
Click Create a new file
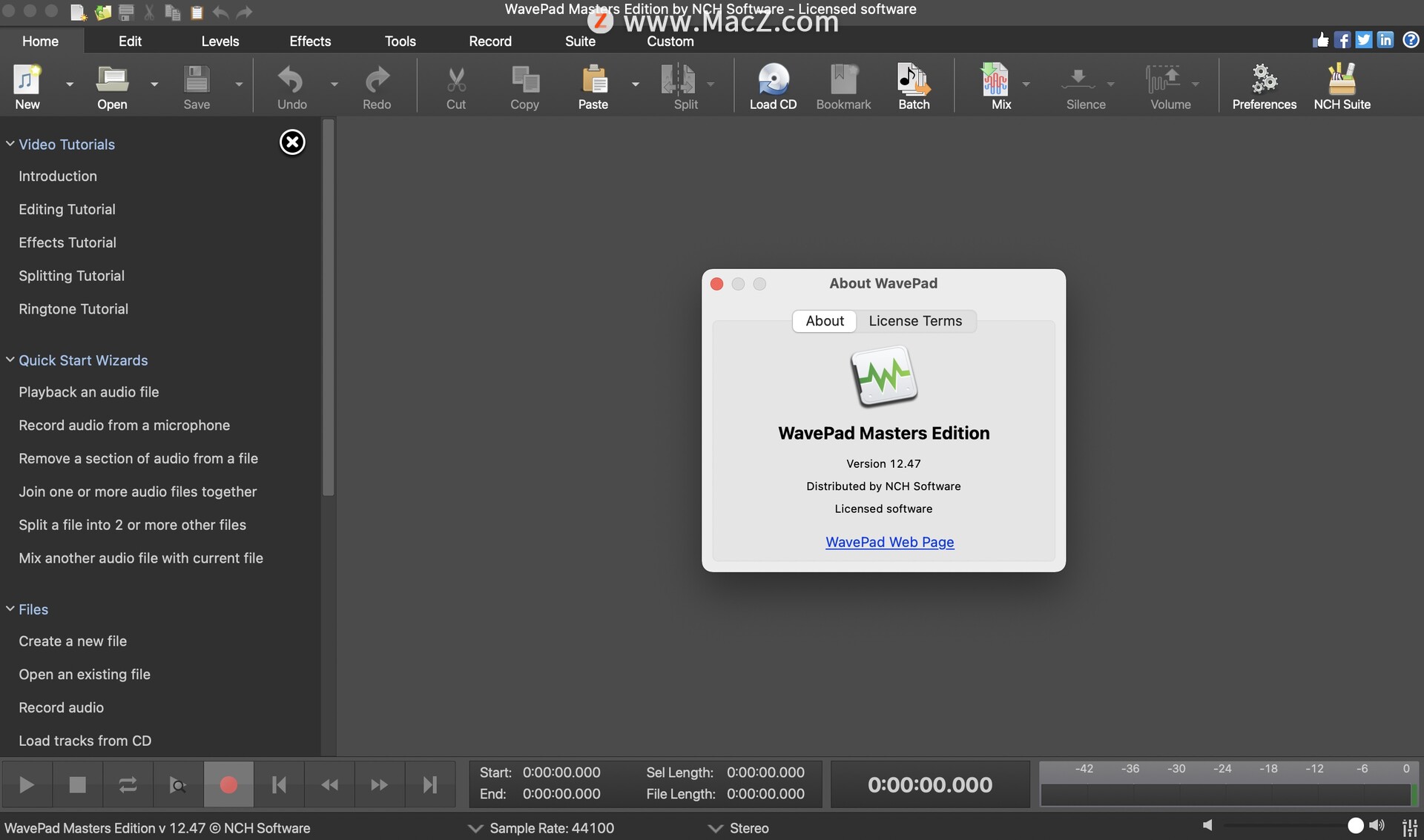coord(73,641)
